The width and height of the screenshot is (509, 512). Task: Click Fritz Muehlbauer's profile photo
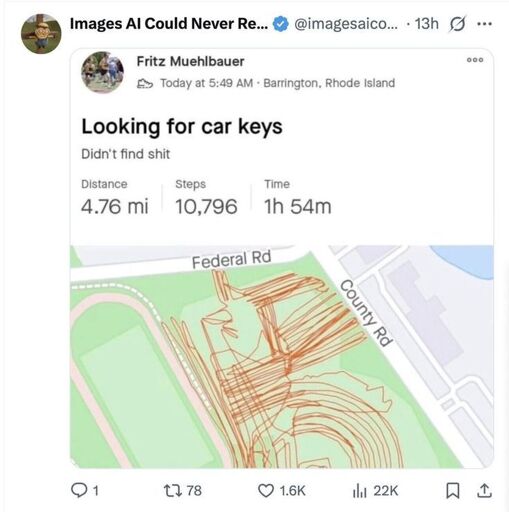(x=102, y=72)
